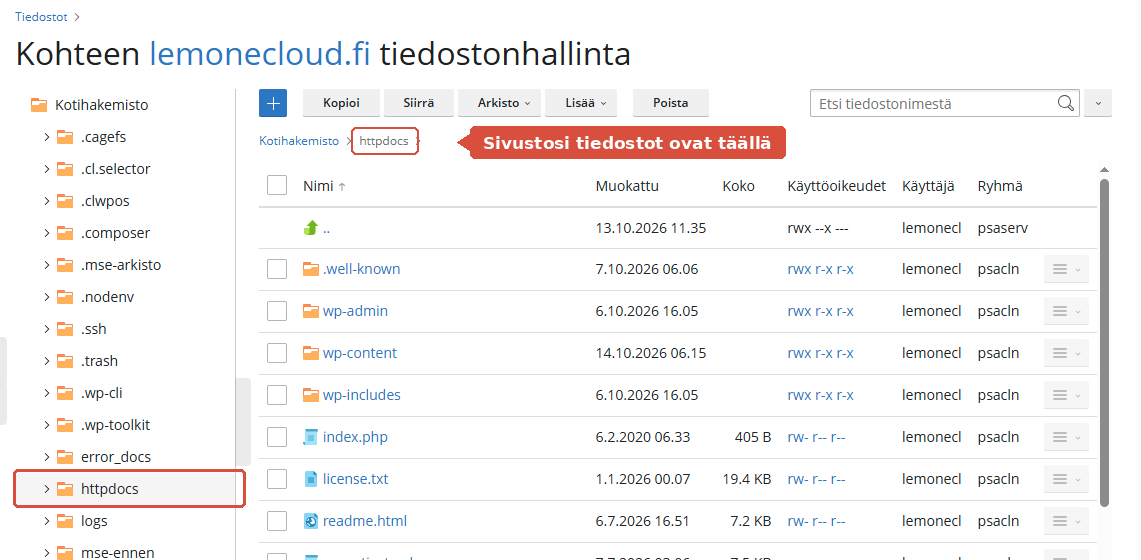Image resolution: width=1141 pixels, height=560 pixels.
Task: Open row menu for wp-includes
Action: pyautogui.click(x=1066, y=396)
